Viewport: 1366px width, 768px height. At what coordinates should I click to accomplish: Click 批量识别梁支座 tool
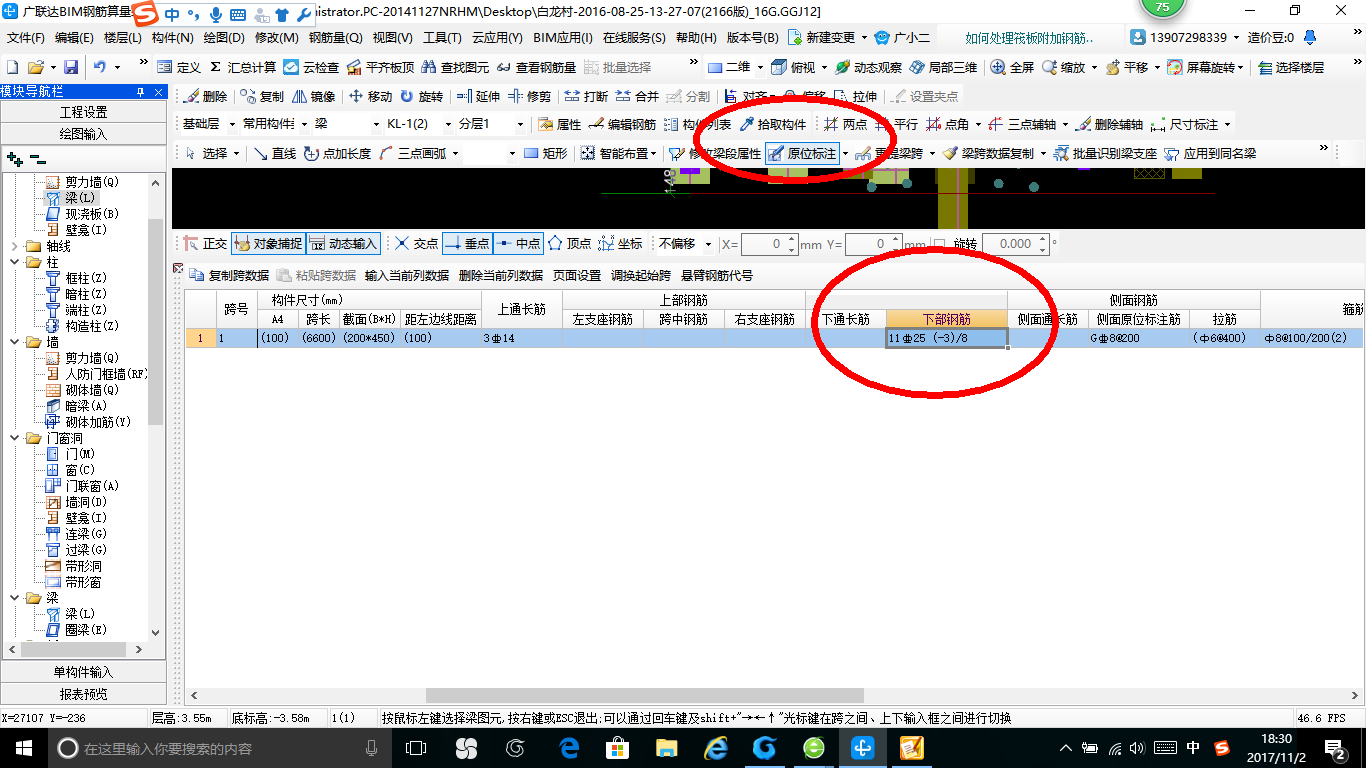(1104, 154)
